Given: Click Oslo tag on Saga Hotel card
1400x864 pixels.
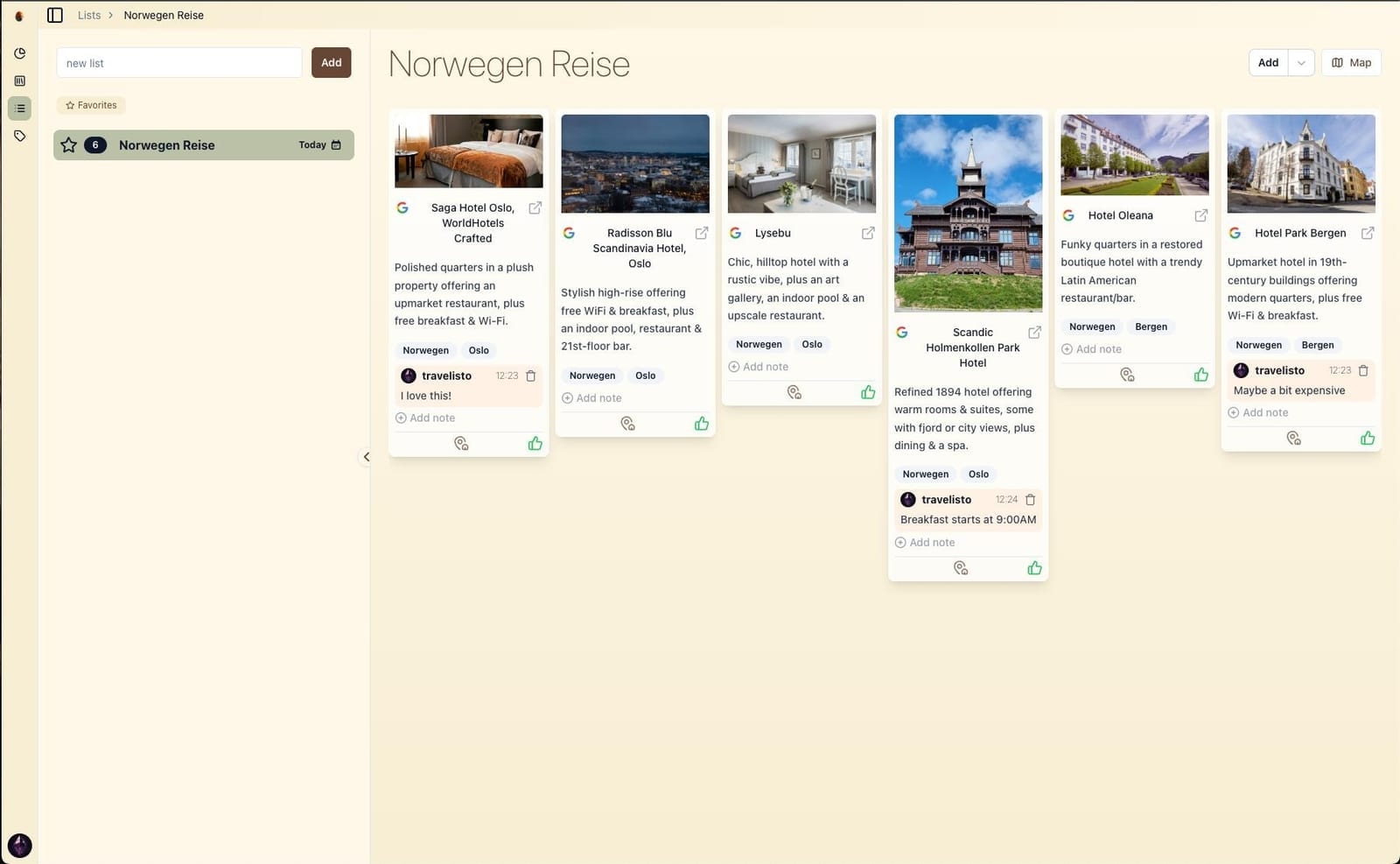Looking at the screenshot, I should [x=479, y=350].
